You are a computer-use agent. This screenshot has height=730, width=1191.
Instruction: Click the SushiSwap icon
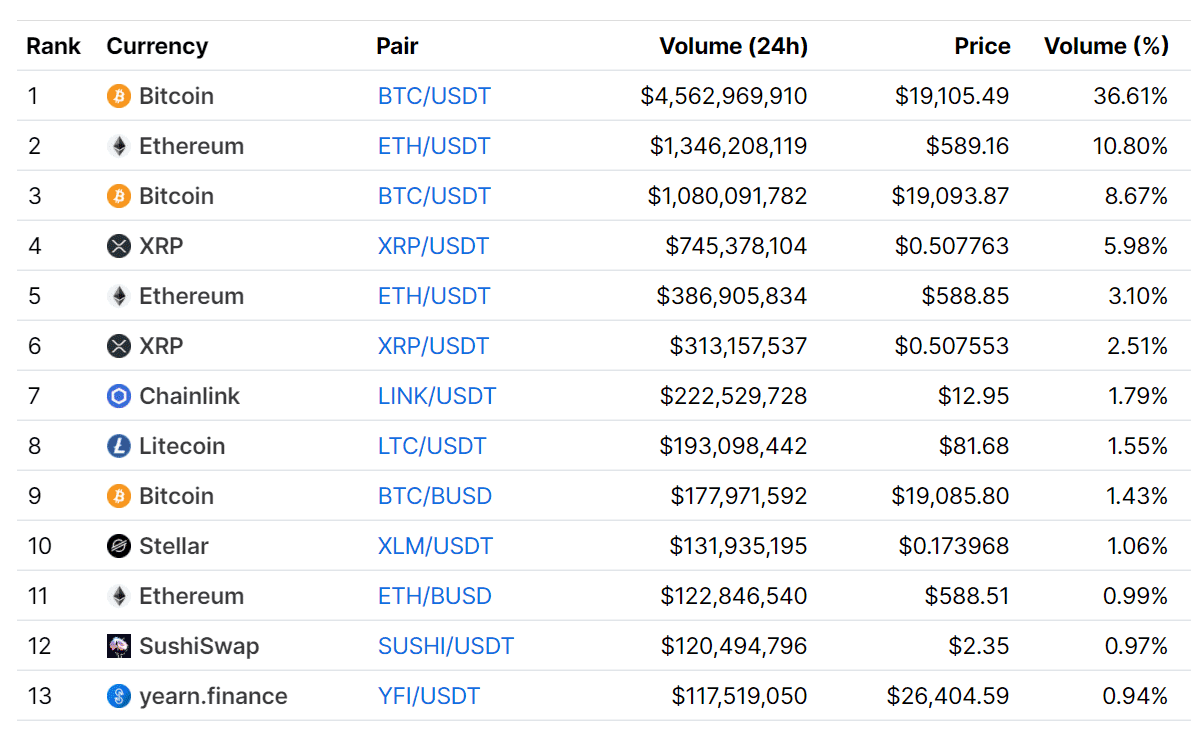coord(118,646)
